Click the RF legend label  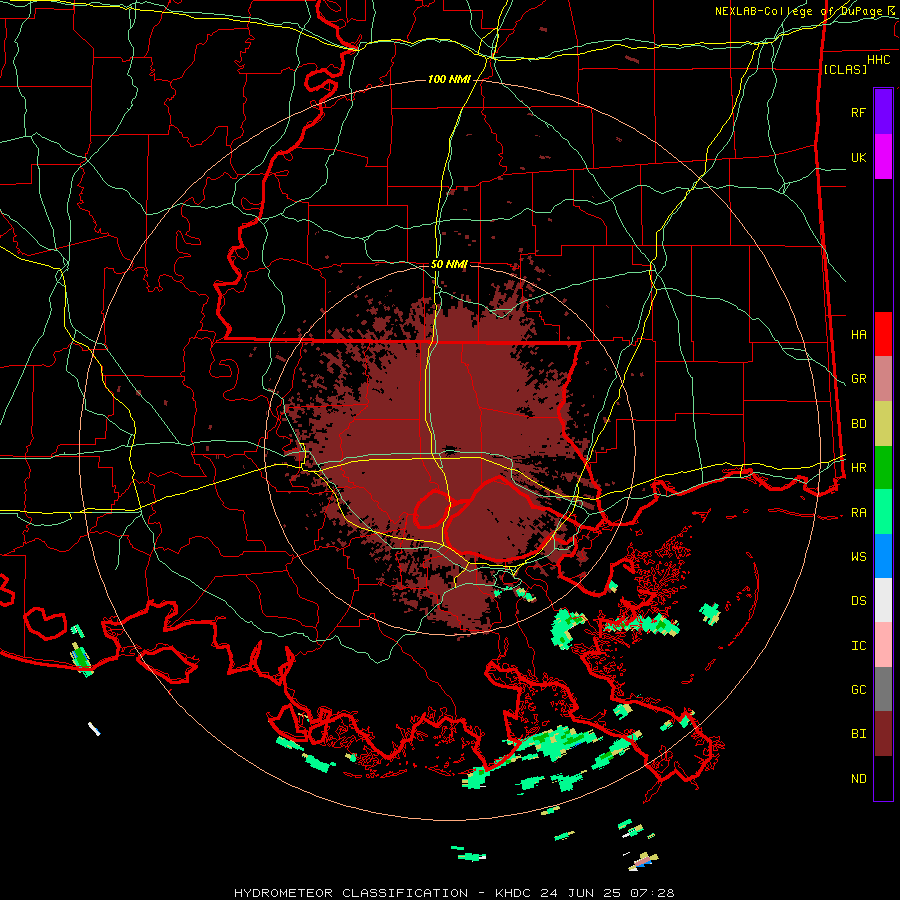[x=858, y=112]
